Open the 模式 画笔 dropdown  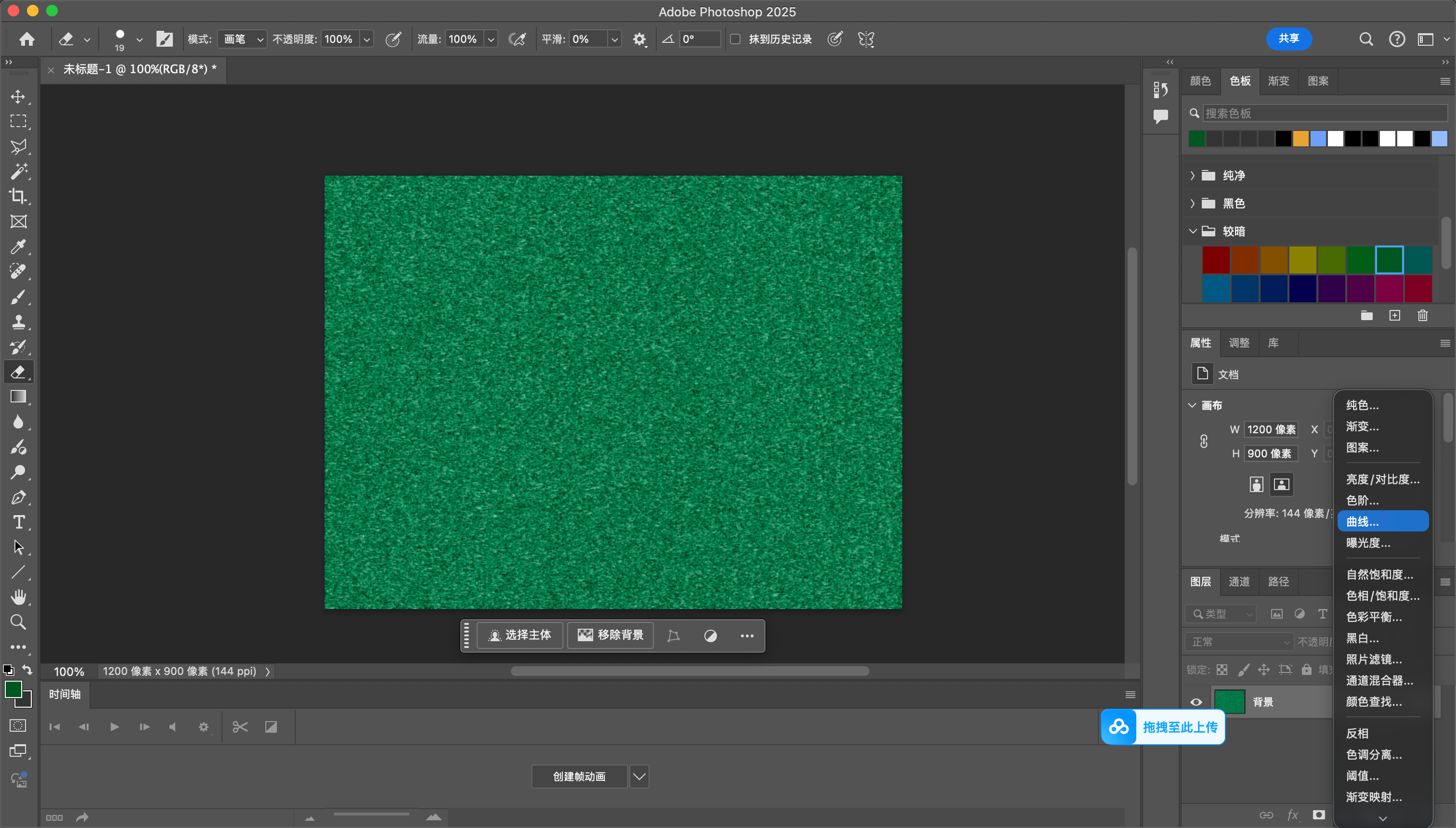coord(242,39)
